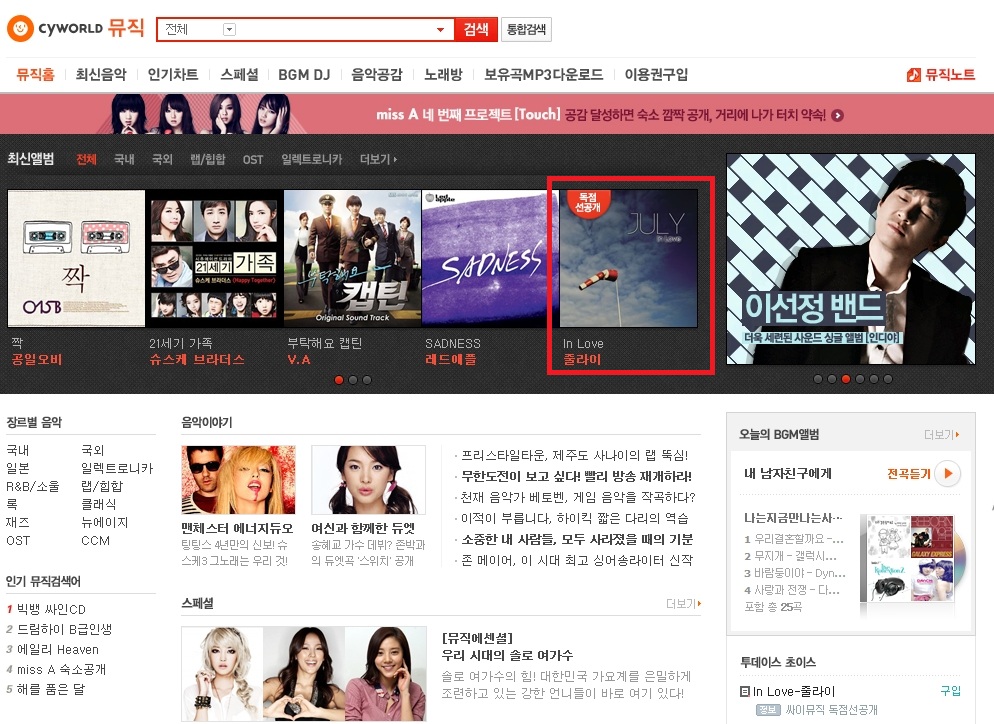Click the 레드애플 artist link
Viewport: 994px width, 724px height.
[x=451, y=359]
